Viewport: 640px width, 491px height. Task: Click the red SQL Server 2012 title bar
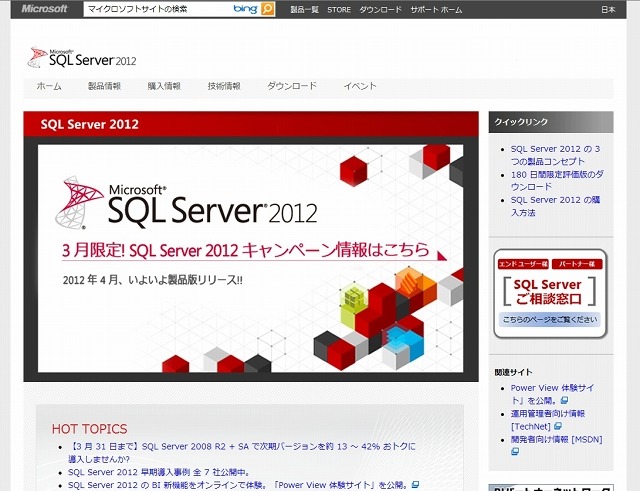coord(251,124)
